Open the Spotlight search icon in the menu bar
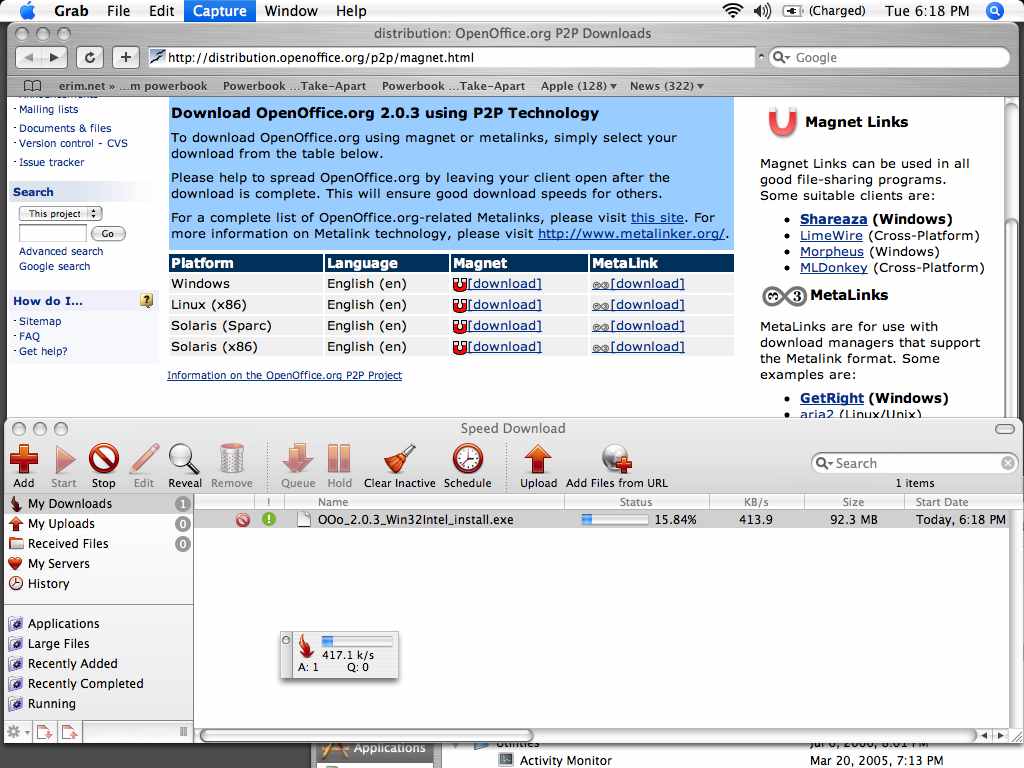 (x=995, y=10)
